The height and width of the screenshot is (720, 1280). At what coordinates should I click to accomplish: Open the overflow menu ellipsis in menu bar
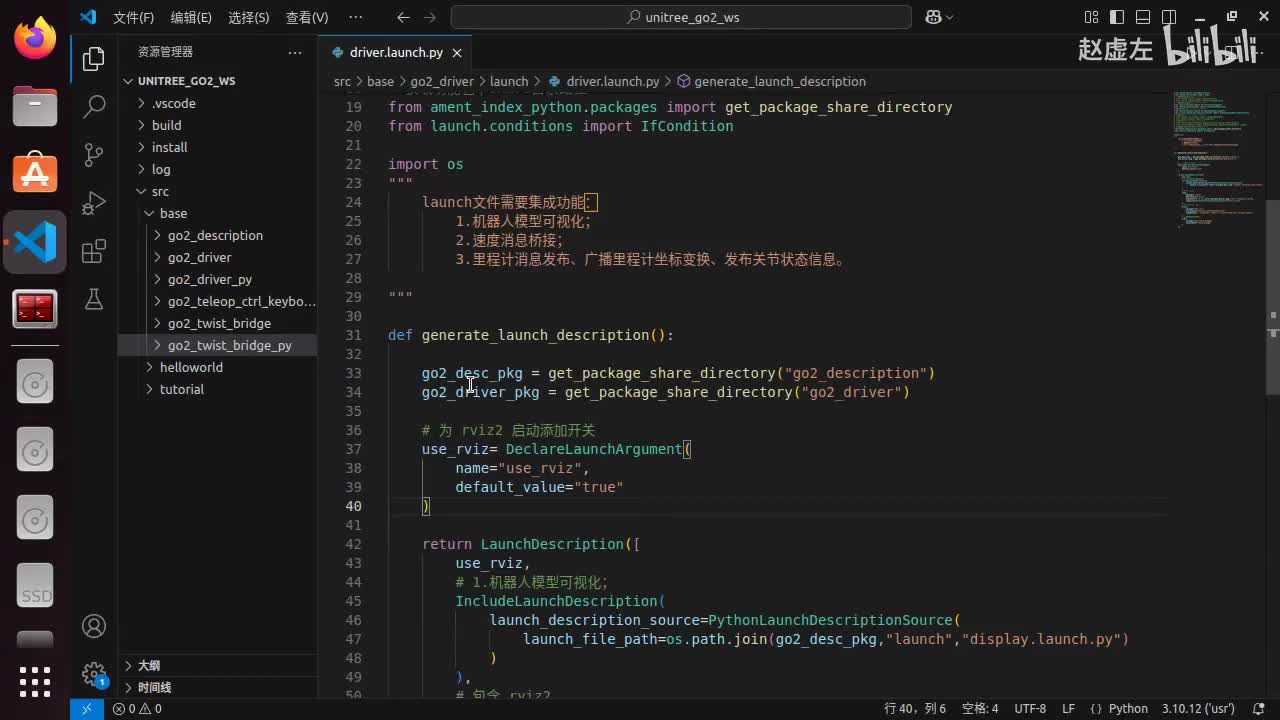(355, 17)
